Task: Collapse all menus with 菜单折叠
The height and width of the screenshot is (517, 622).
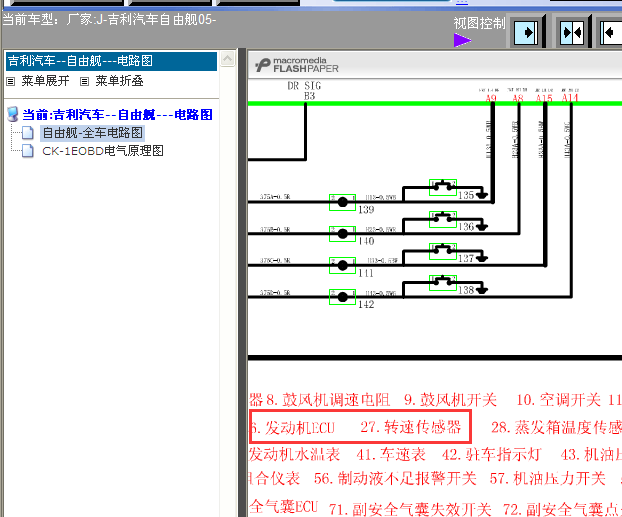Action: coord(119,81)
